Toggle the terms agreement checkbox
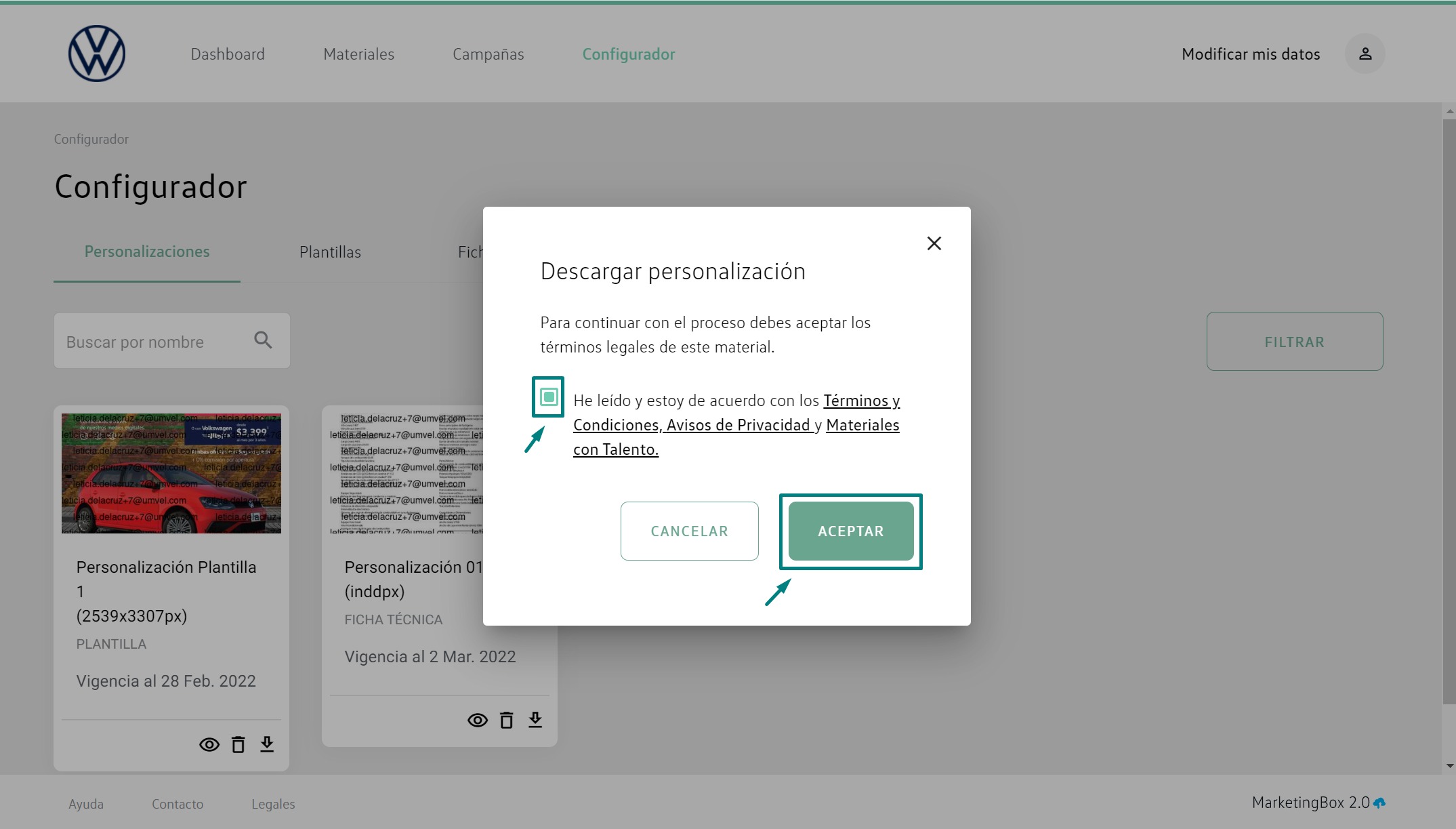This screenshot has height=829, width=1456. (x=549, y=397)
